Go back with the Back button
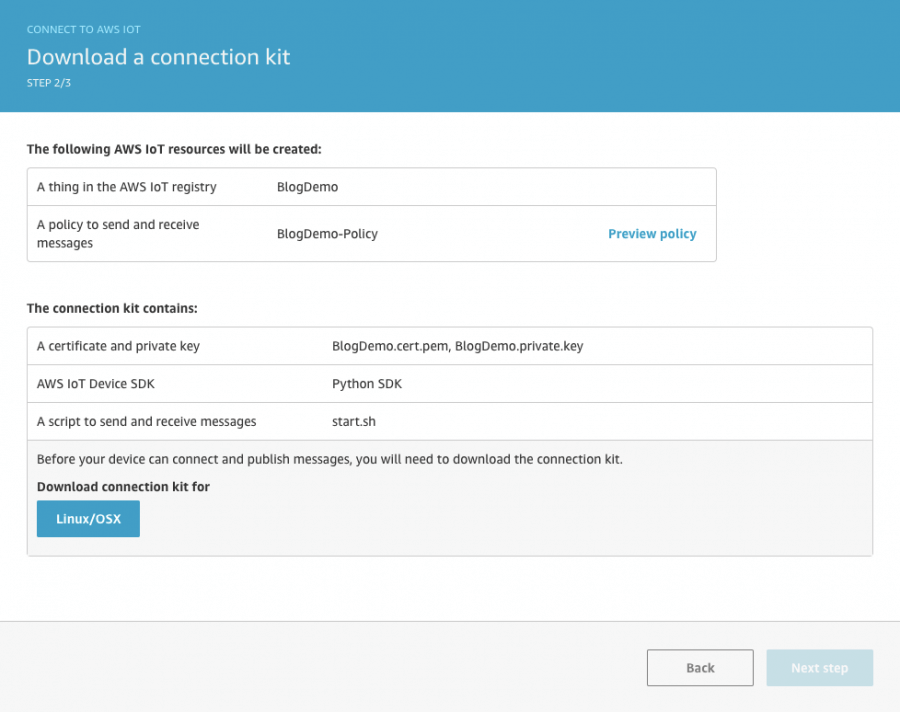Image resolution: width=900 pixels, height=712 pixels. (x=700, y=668)
